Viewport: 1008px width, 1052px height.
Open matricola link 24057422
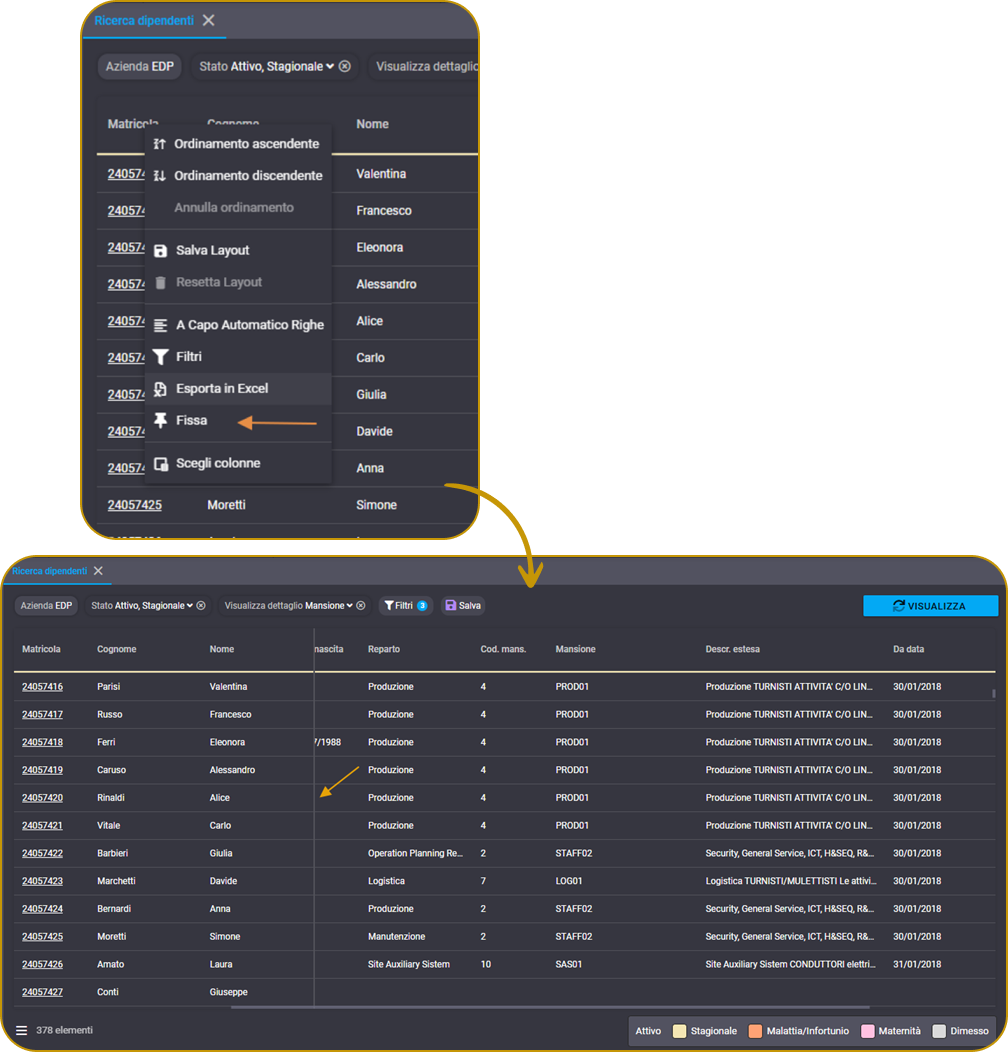click(x=42, y=853)
